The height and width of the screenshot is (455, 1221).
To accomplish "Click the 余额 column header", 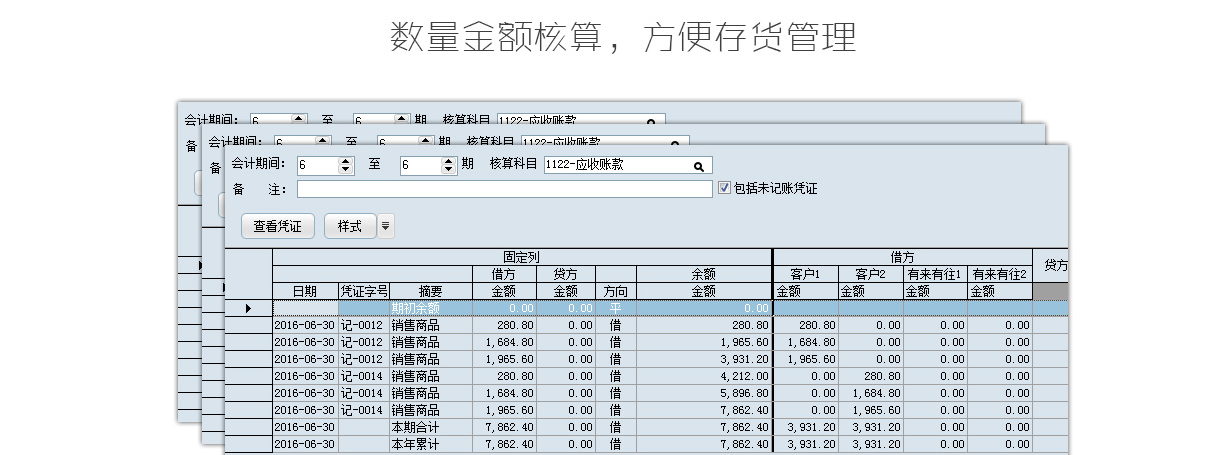I will pyautogui.click(x=704, y=274).
